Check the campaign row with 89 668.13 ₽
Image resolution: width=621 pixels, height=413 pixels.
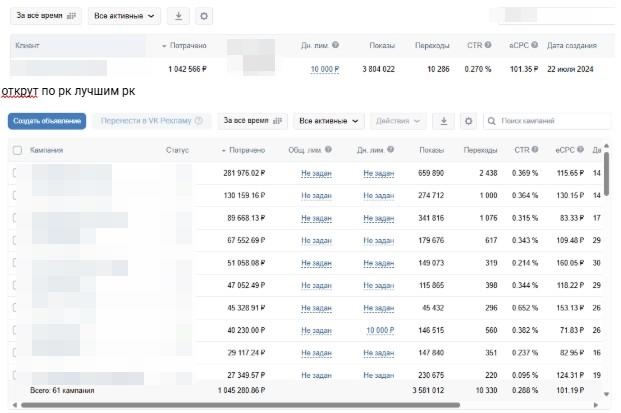click(15, 218)
